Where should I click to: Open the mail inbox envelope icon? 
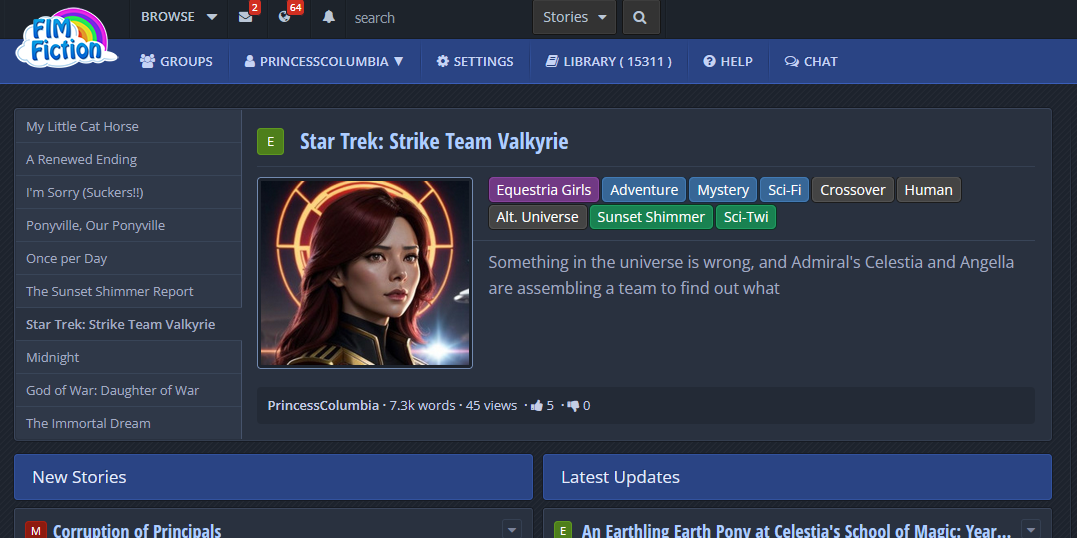click(x=245, y=17)
